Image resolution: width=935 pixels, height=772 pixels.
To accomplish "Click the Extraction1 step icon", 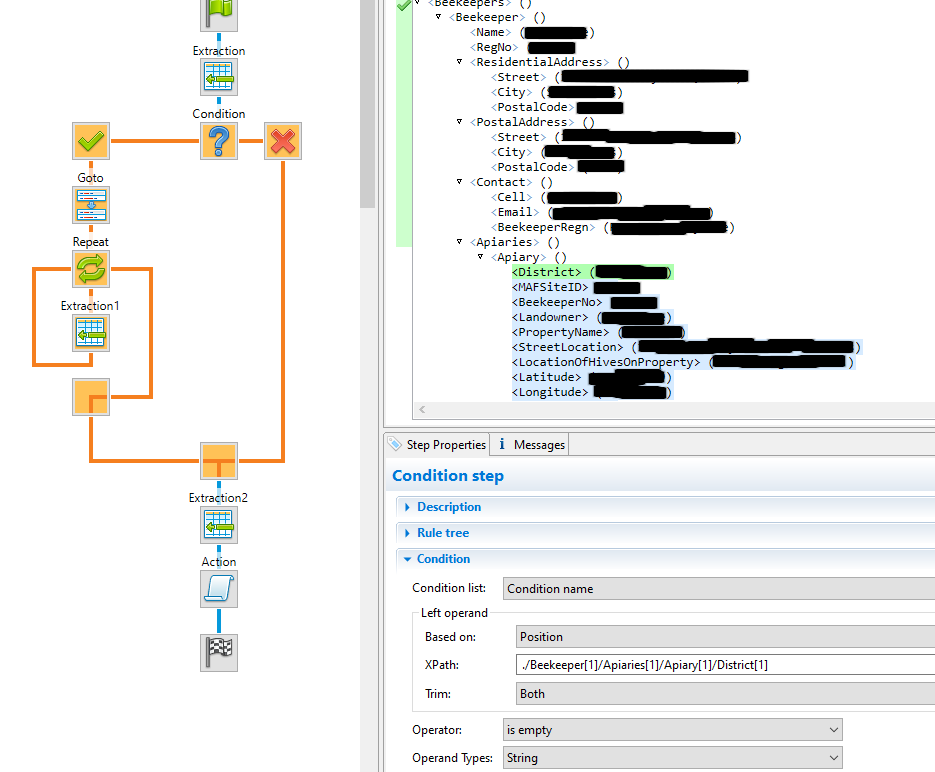I will pyautogui.click(x=91, y=333).
